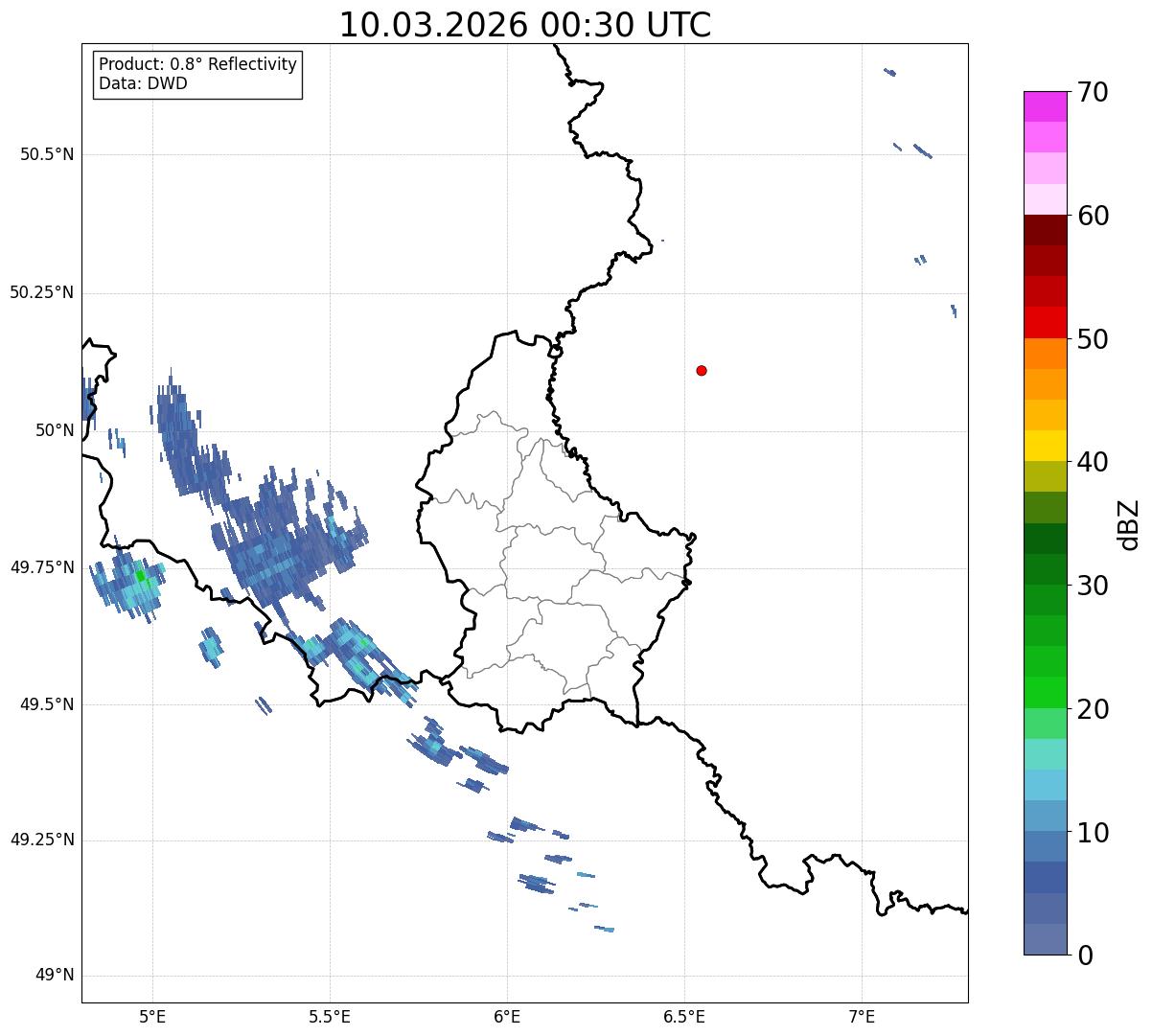
Task: Click the 6°E longitude label
Action: tap(507, 1016)
